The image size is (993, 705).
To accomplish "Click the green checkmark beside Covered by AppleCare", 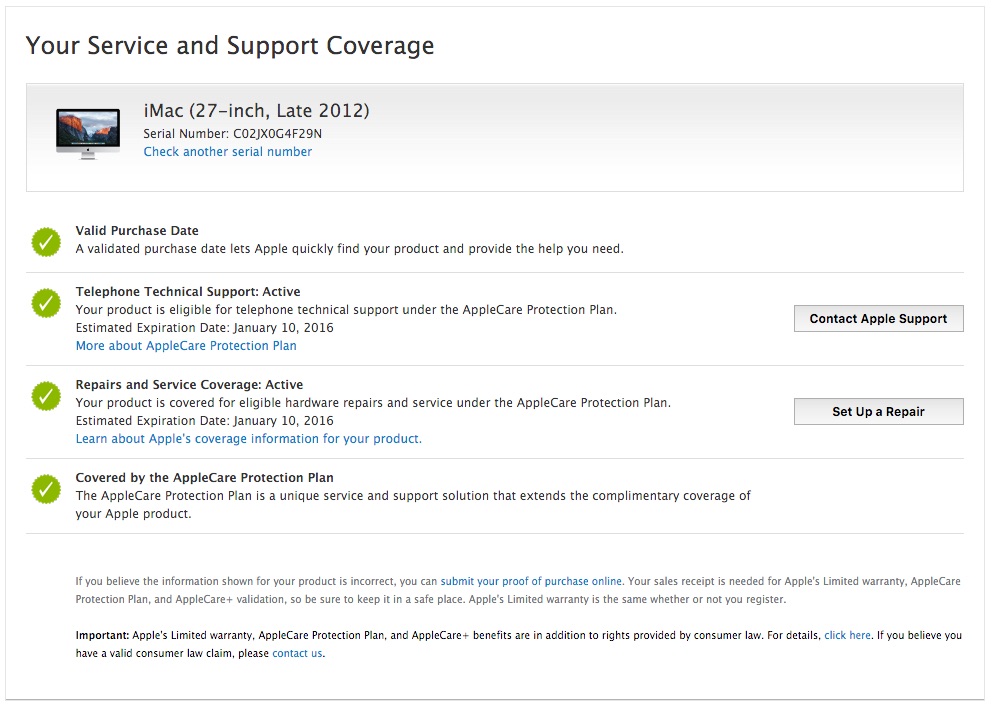I will click(46, 489).
